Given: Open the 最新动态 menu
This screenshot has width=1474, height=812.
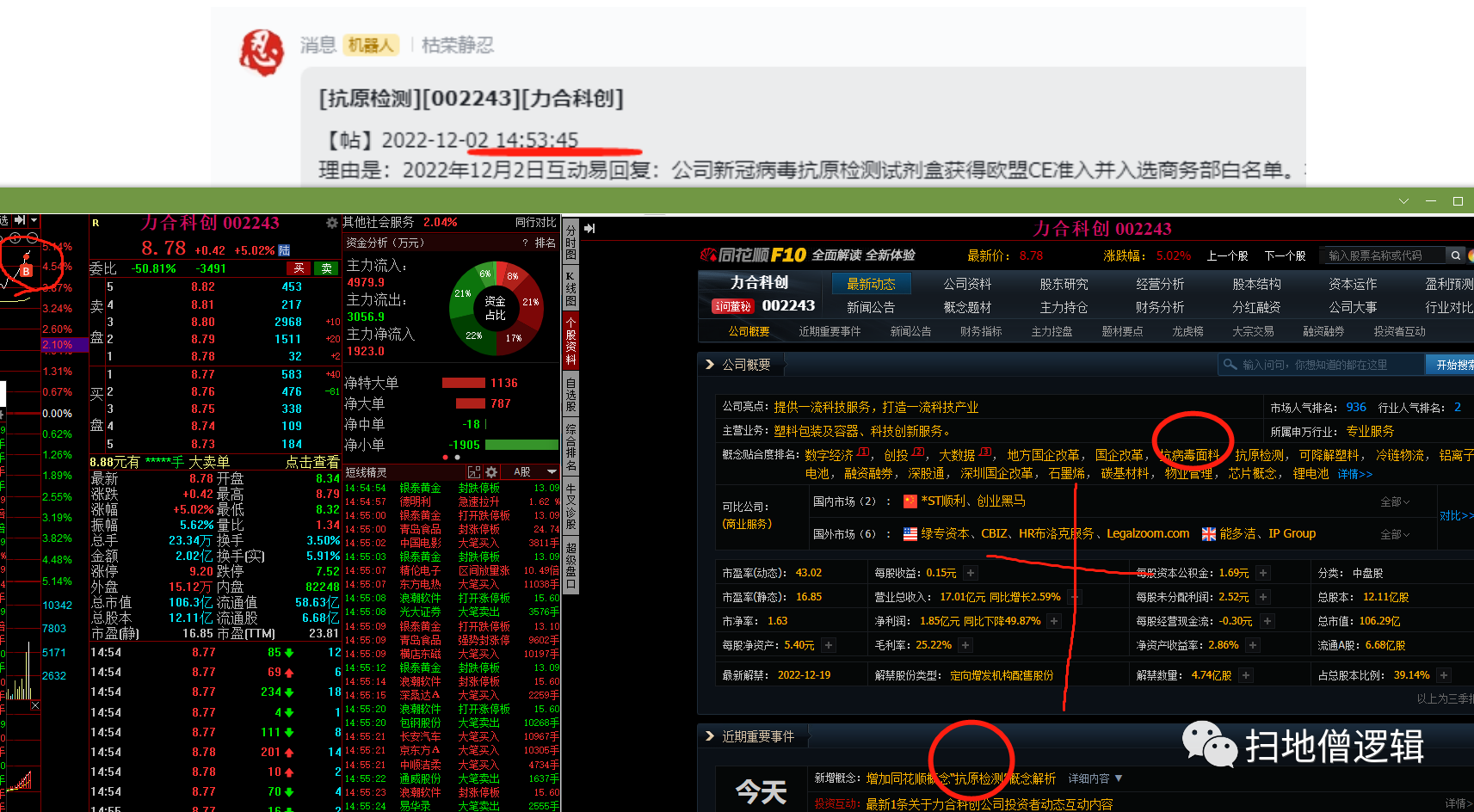Looking at the screenshot, I should click(x=871, y=284).
